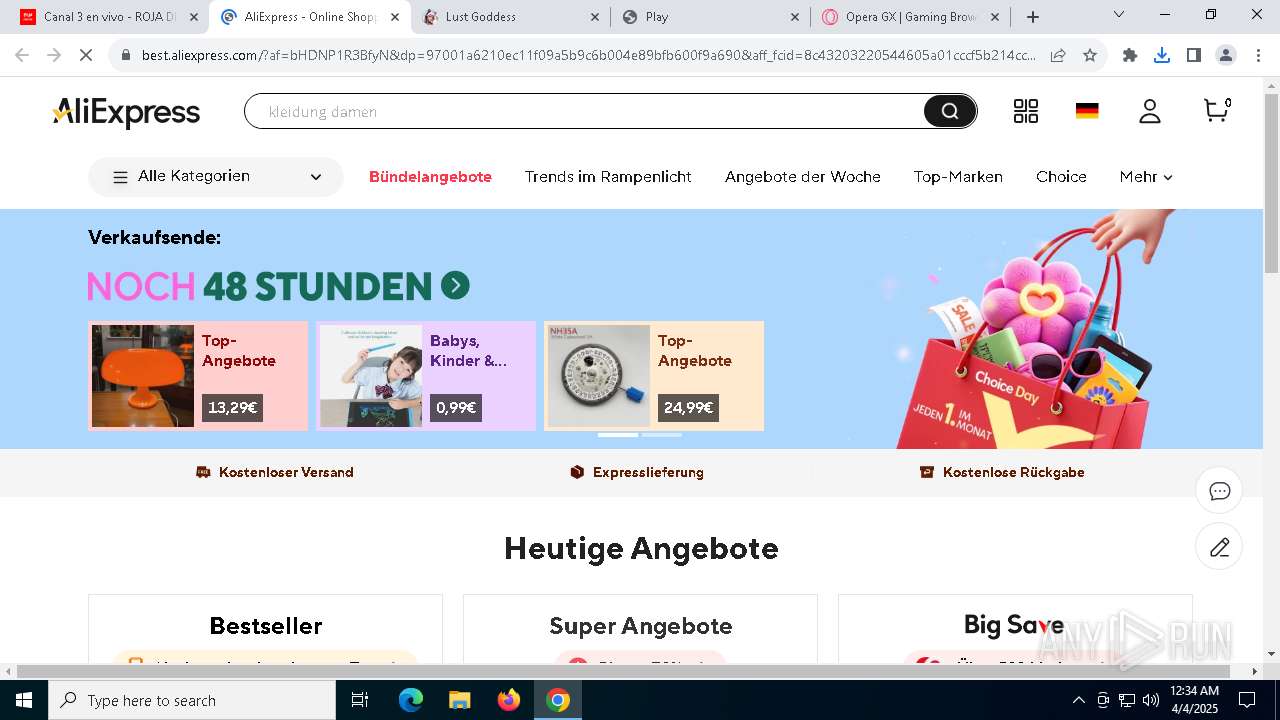Open the Chrome downloads icon
Viewport: 1280px width, 720px height.
click(x=1162, y=56)
